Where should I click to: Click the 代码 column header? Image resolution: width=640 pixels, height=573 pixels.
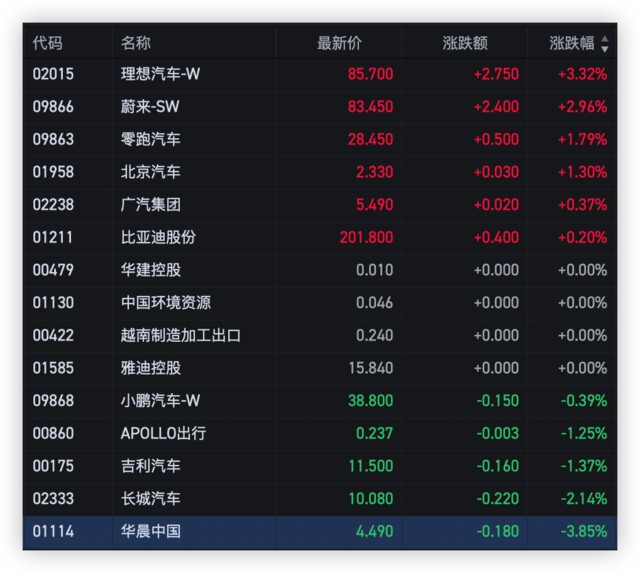48,43
